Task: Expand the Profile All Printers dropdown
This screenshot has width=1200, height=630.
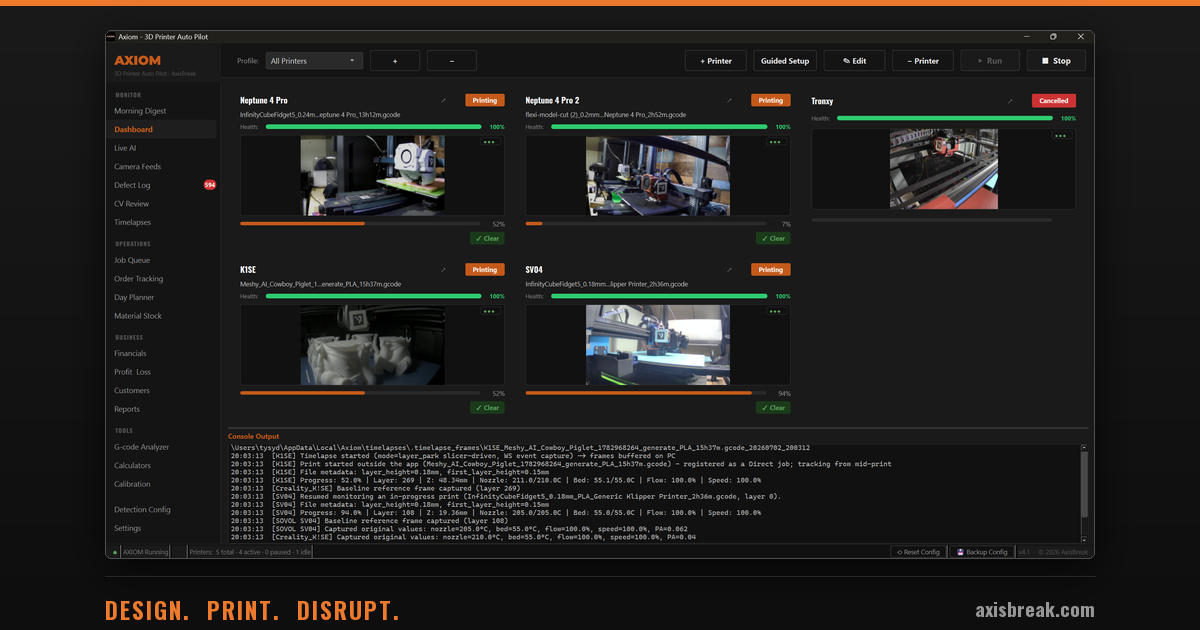Action: tap(313, 61)
